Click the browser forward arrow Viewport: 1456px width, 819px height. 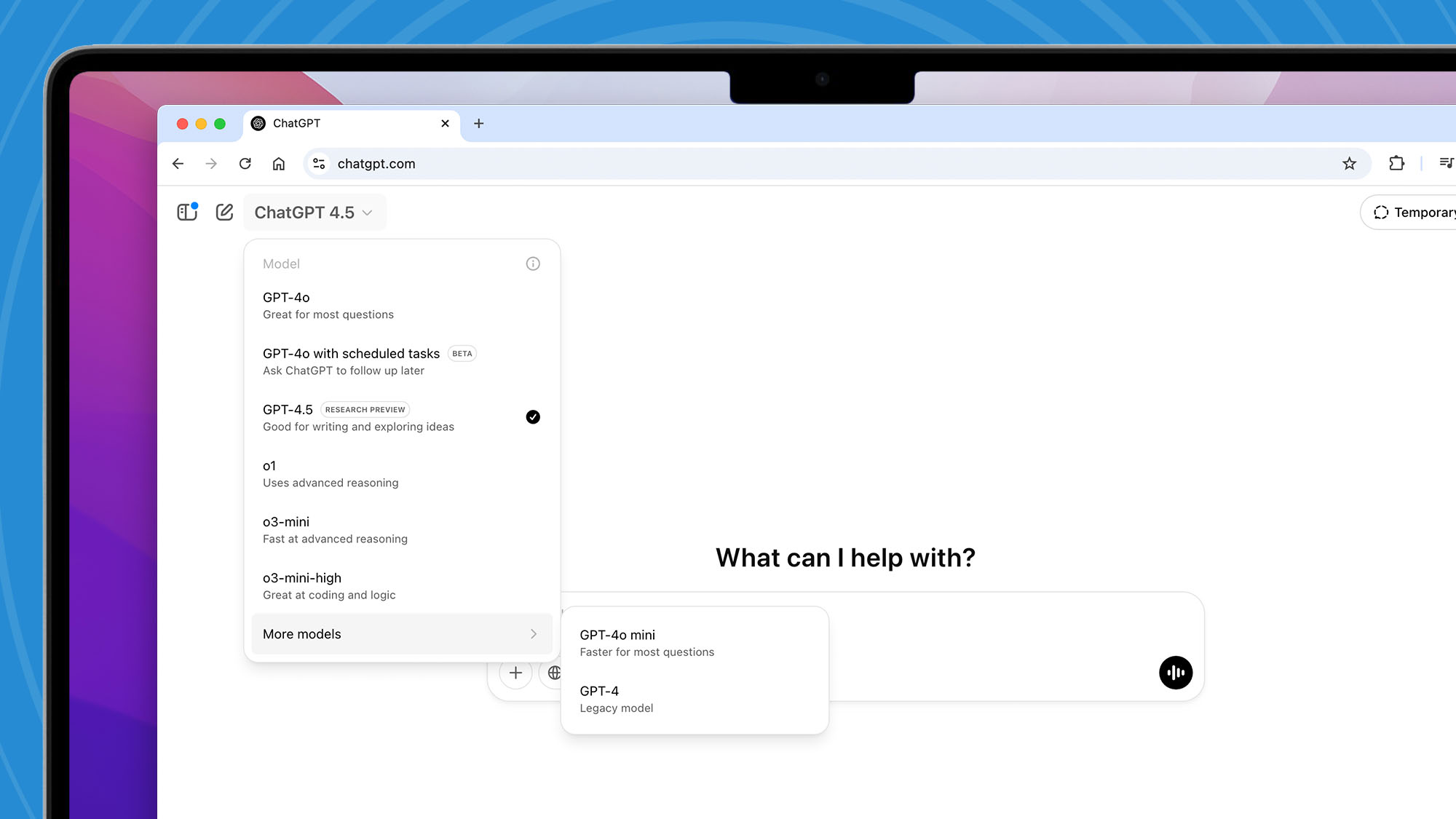point(211,164)
